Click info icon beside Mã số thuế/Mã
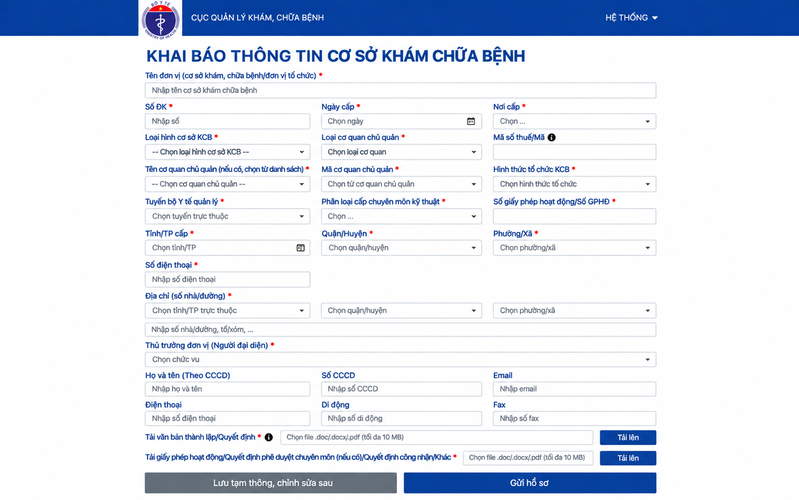 [551, 138]
